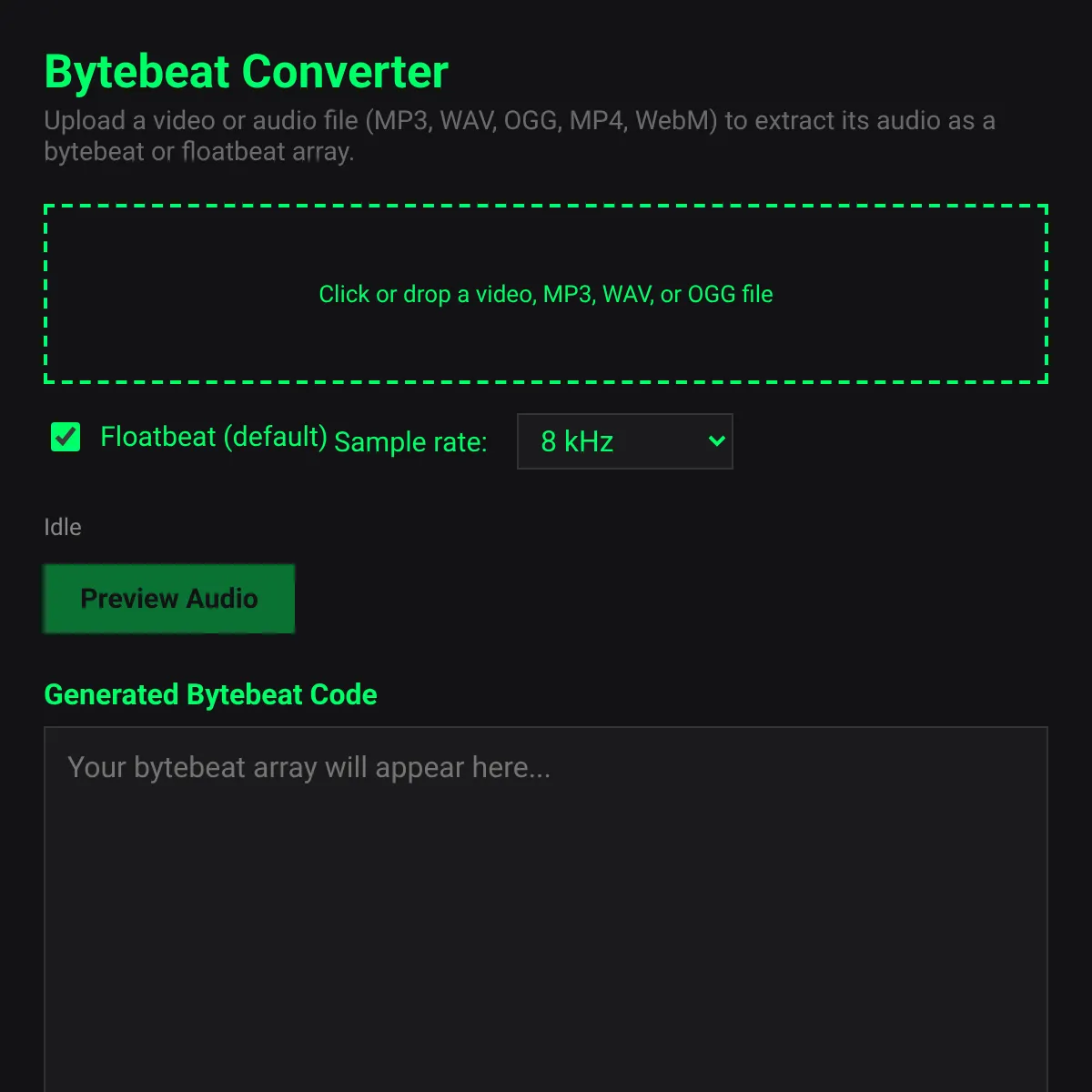Open the 8 kHz sample rate dropdown
The image size is (1092, 1092).
pyautogui.click(x=624, y=441)
